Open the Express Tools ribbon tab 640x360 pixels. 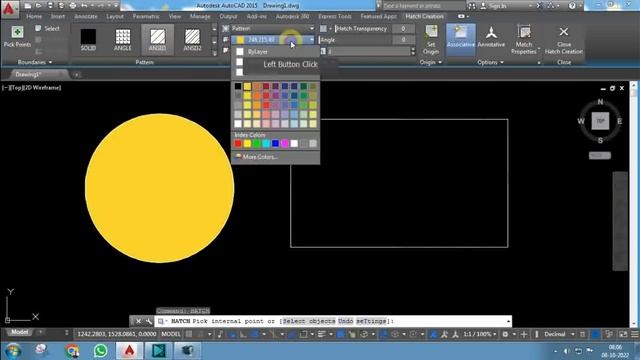point(335,16)
